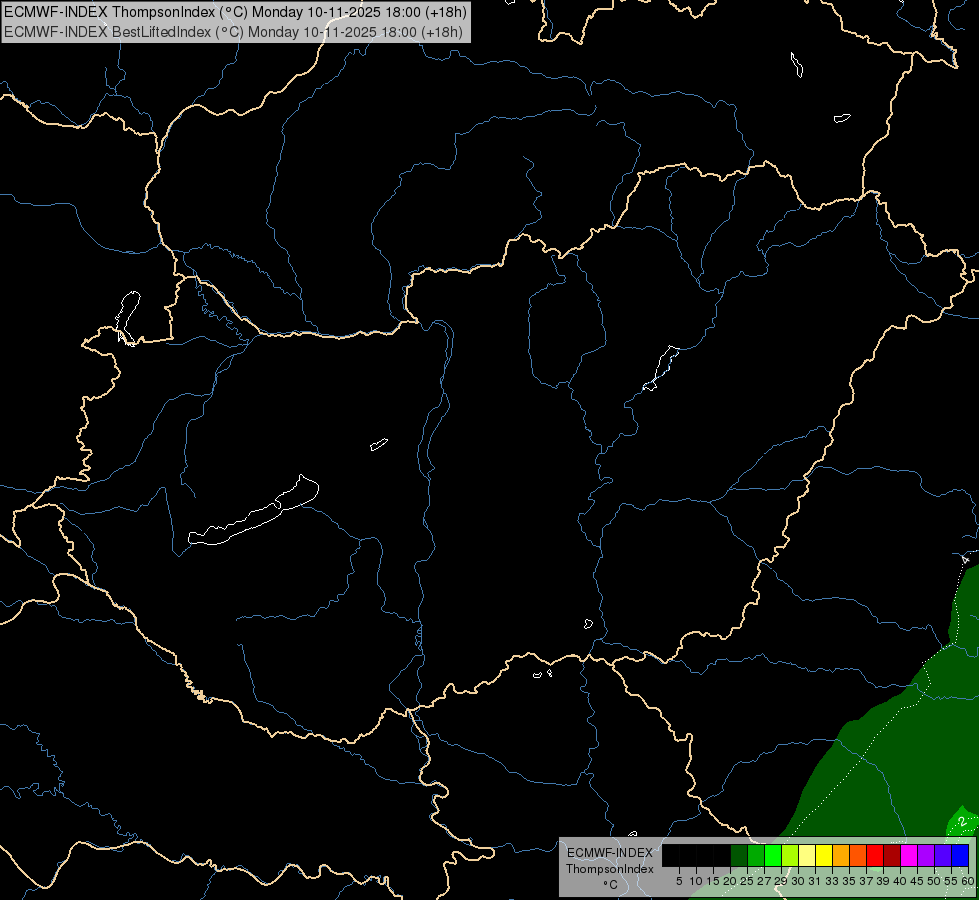Click the dark red 39-40 legend swatch
The image size is (979, 900).
click(892, 855)
